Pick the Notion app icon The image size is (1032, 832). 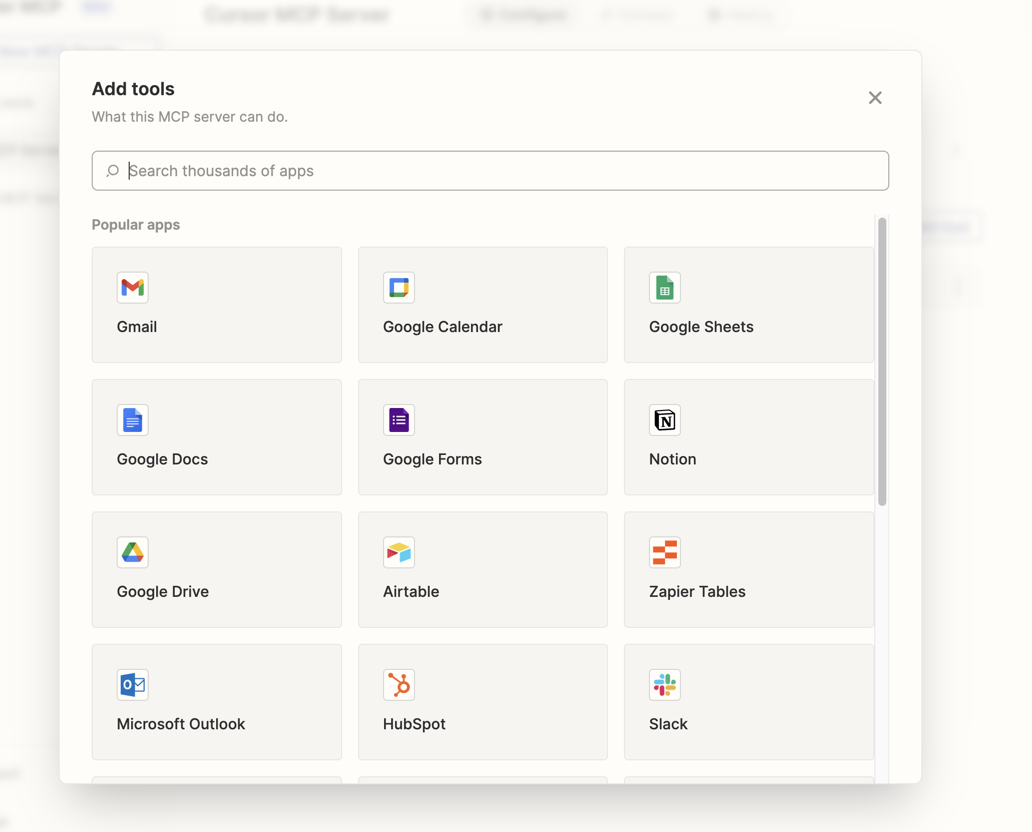tap(664, 420)
